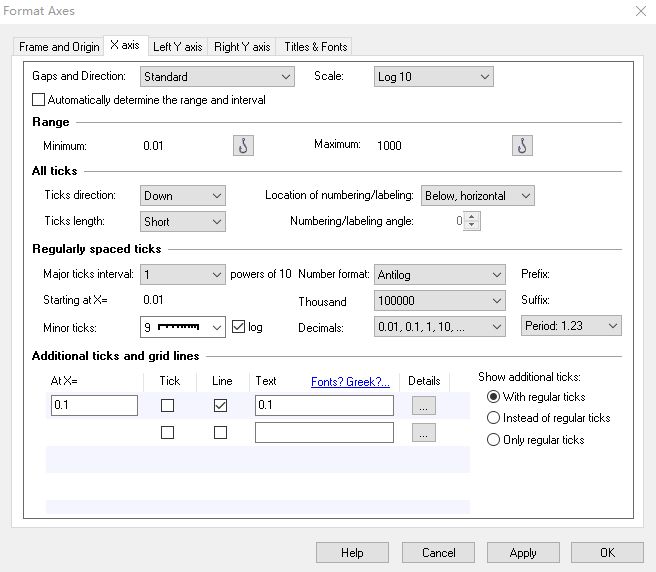Click the hook icon beside Minimum range
Image resolution: width=656 pixels, height=572 pixels.
point(243,146)
